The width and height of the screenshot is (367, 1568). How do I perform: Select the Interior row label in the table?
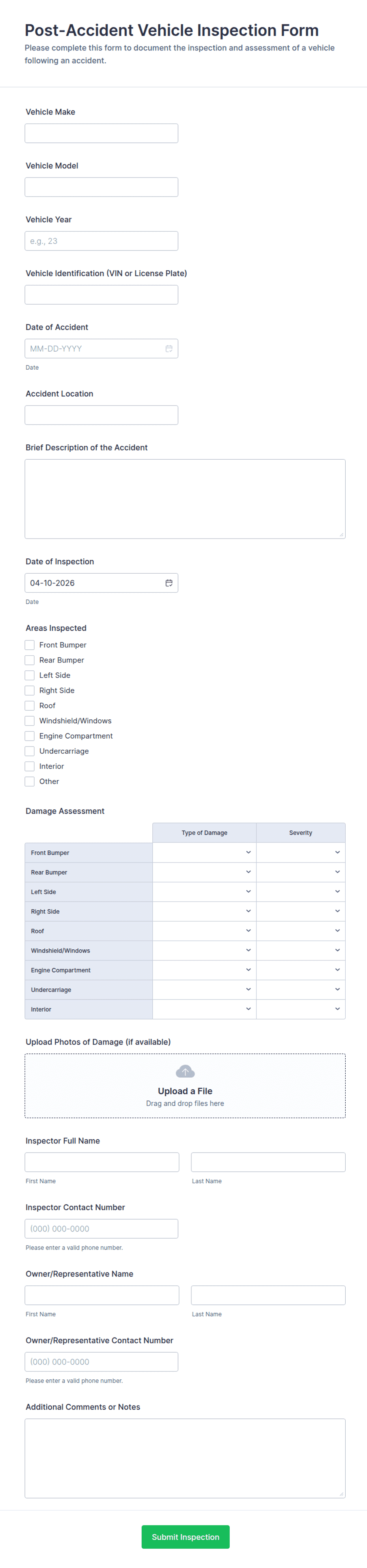click(x=41, y=1009)
